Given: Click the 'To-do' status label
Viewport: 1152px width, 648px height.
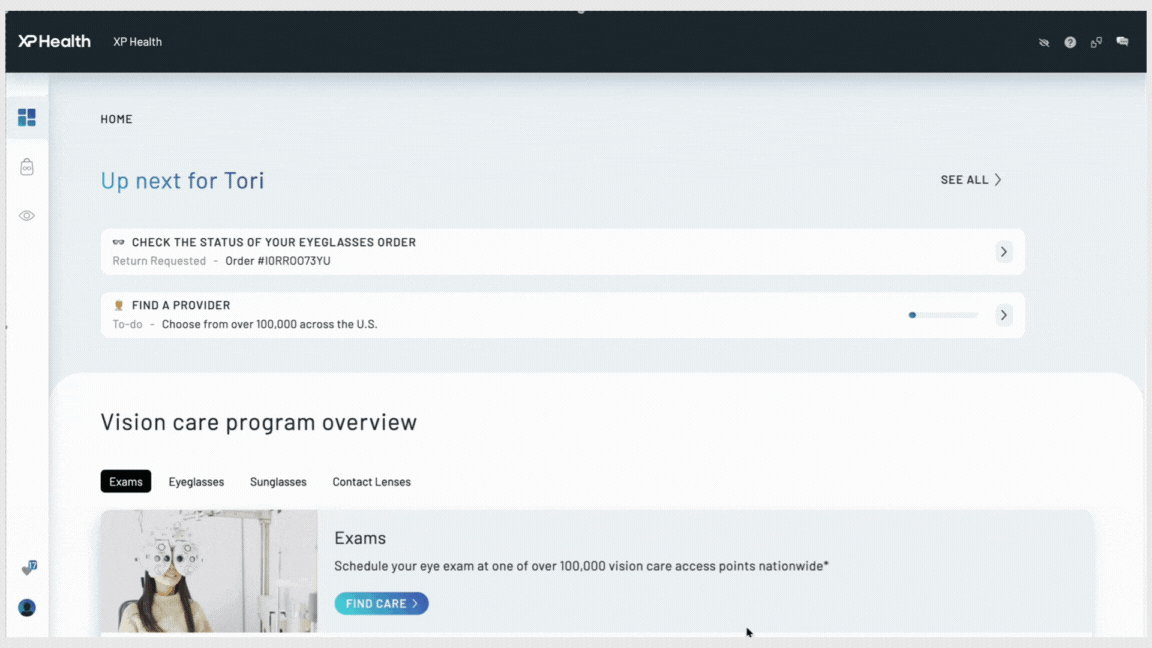Looking at the screenshot, I should tap(127, 324).
